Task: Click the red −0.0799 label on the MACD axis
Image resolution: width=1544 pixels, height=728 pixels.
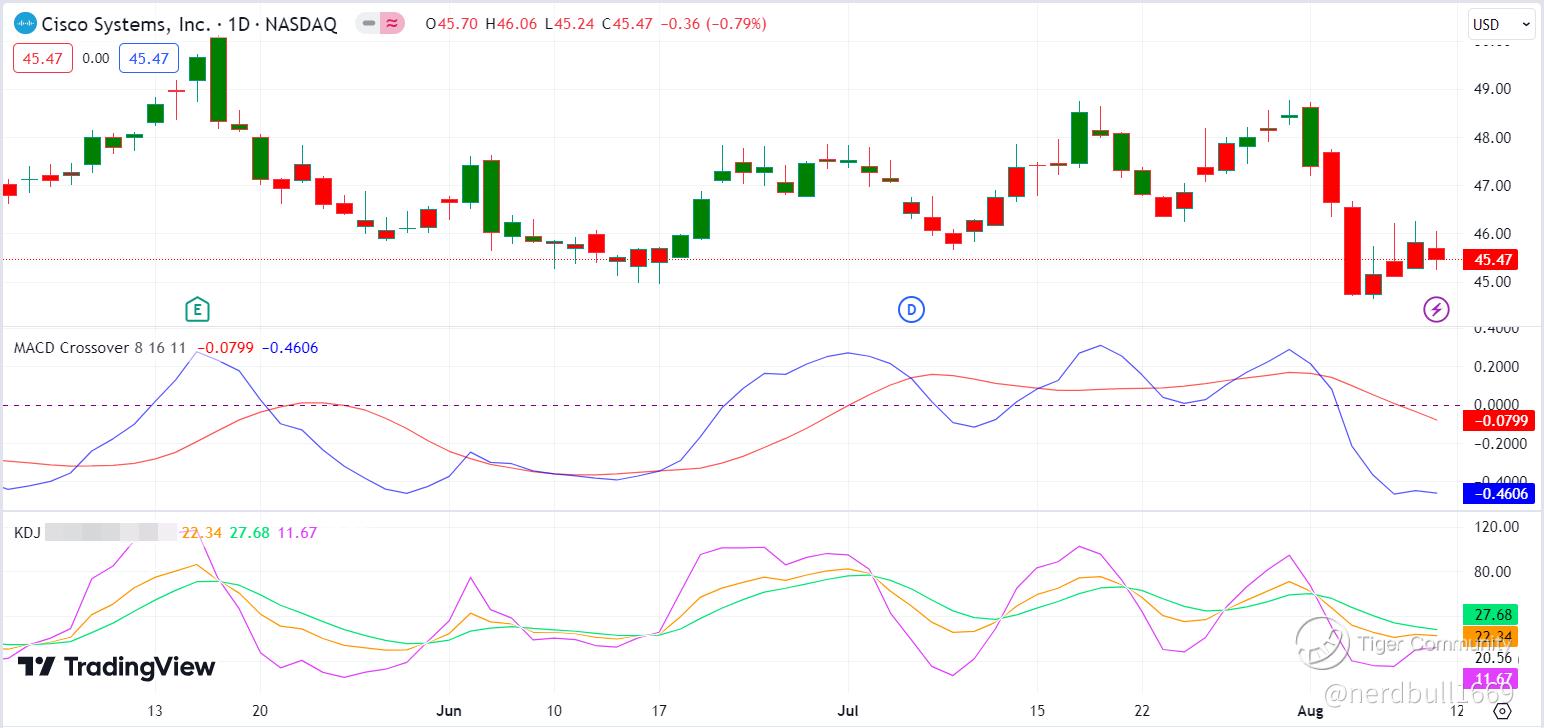Action: click(x=1498, y=420)
